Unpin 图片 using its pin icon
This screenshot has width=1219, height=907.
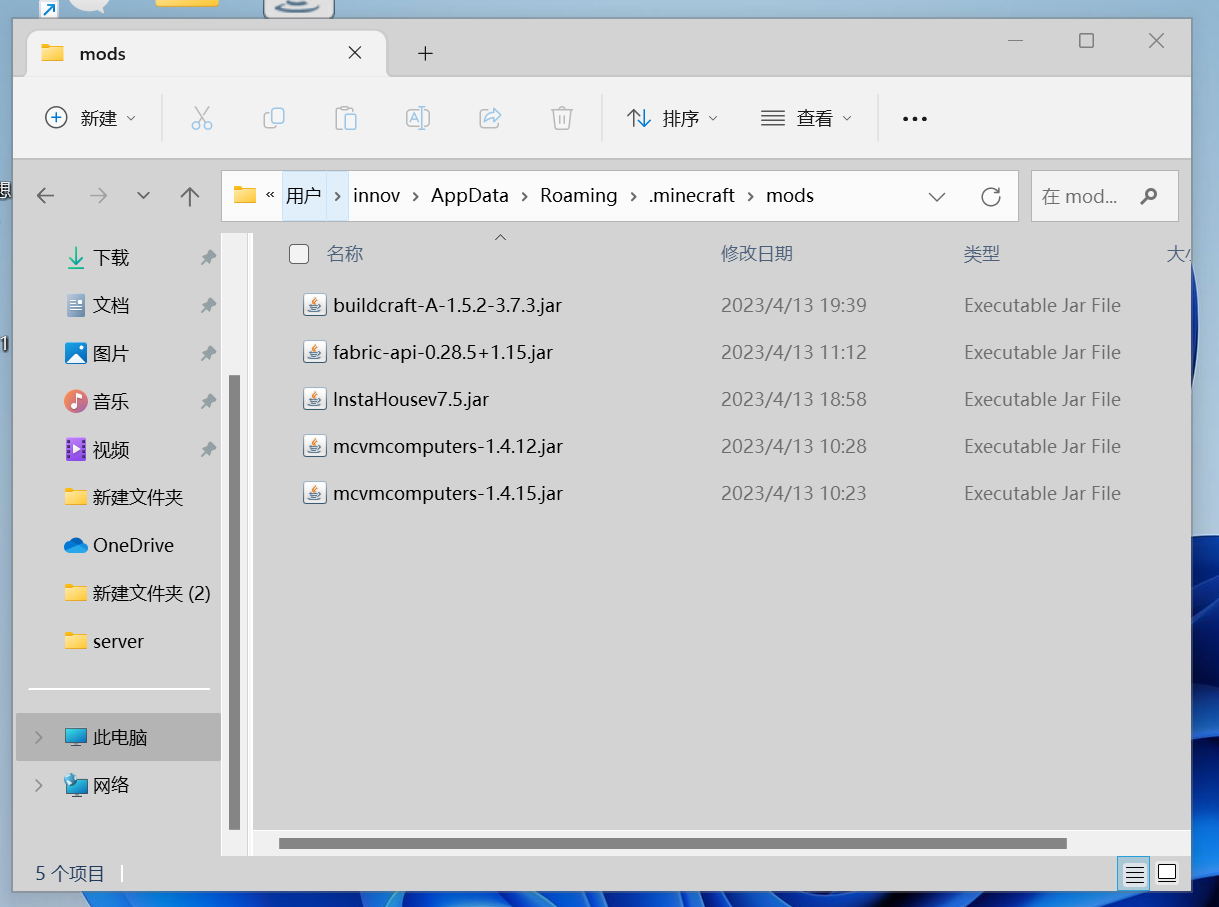pyautogui.click(x=208, y=354)
